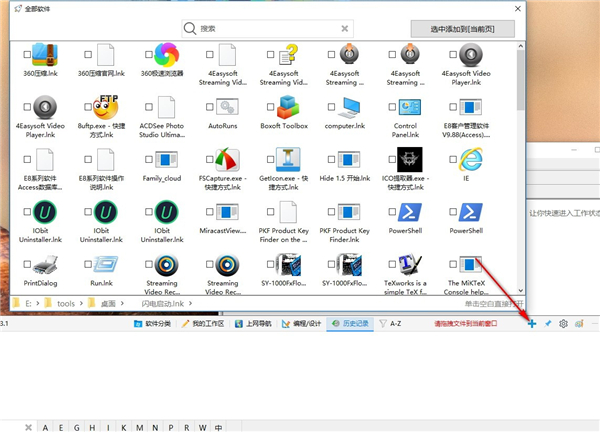Select the 历史记录 tab
Screen dimensions: 600x432
(x=350, y=324)
